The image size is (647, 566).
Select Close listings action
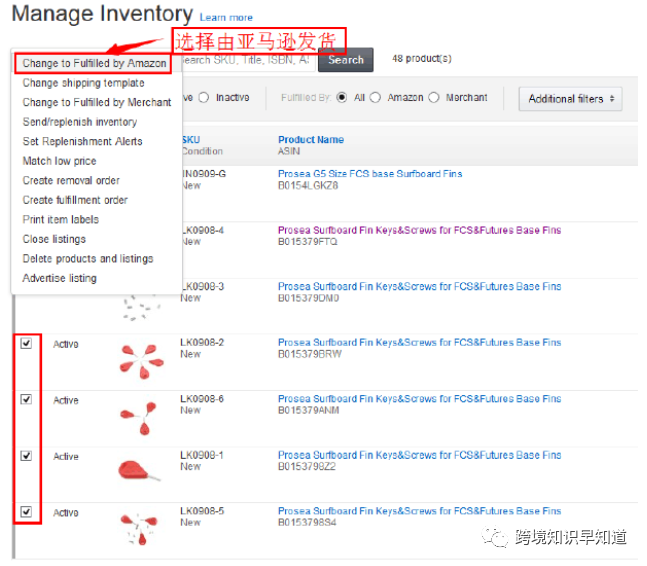(x=54, y=239)
